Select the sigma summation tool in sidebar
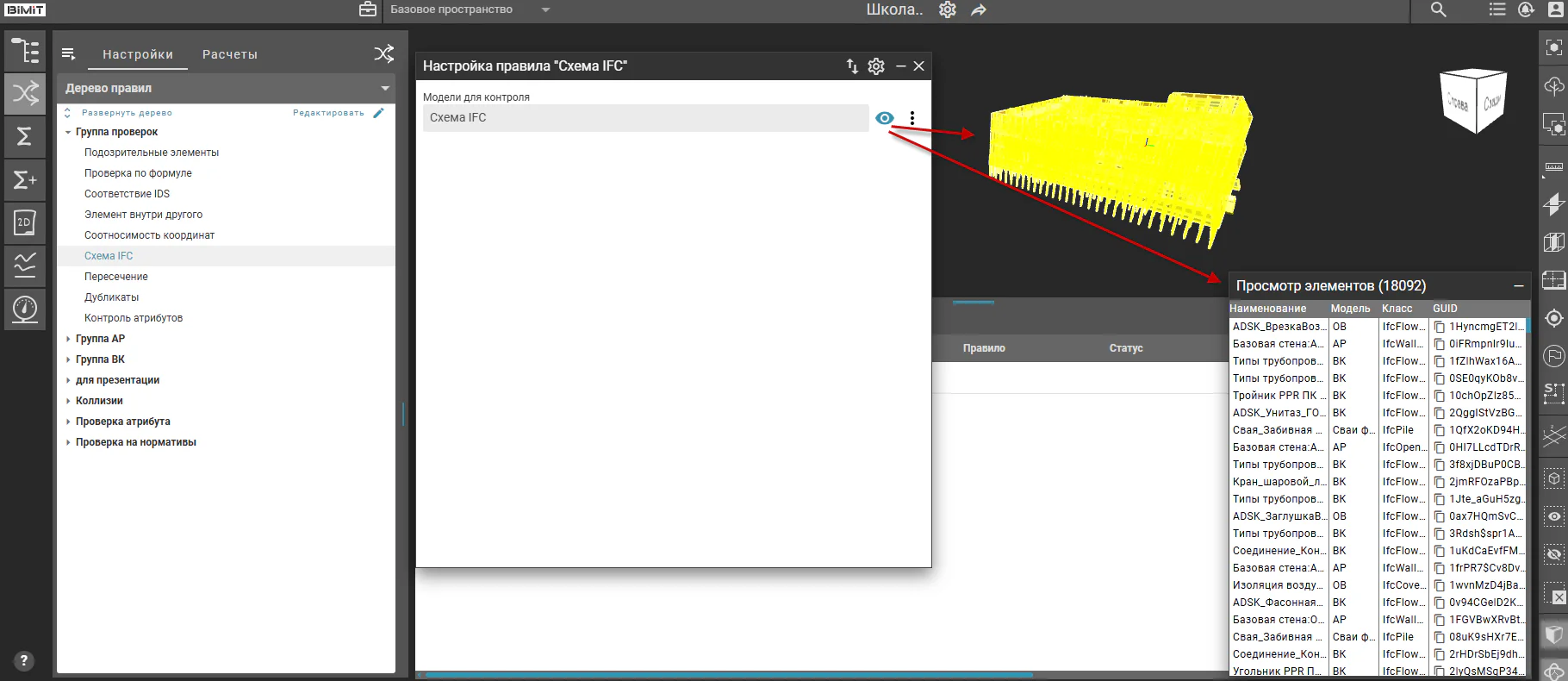The height and width of the screenshot is (681, 1568). tap(25, 136)
